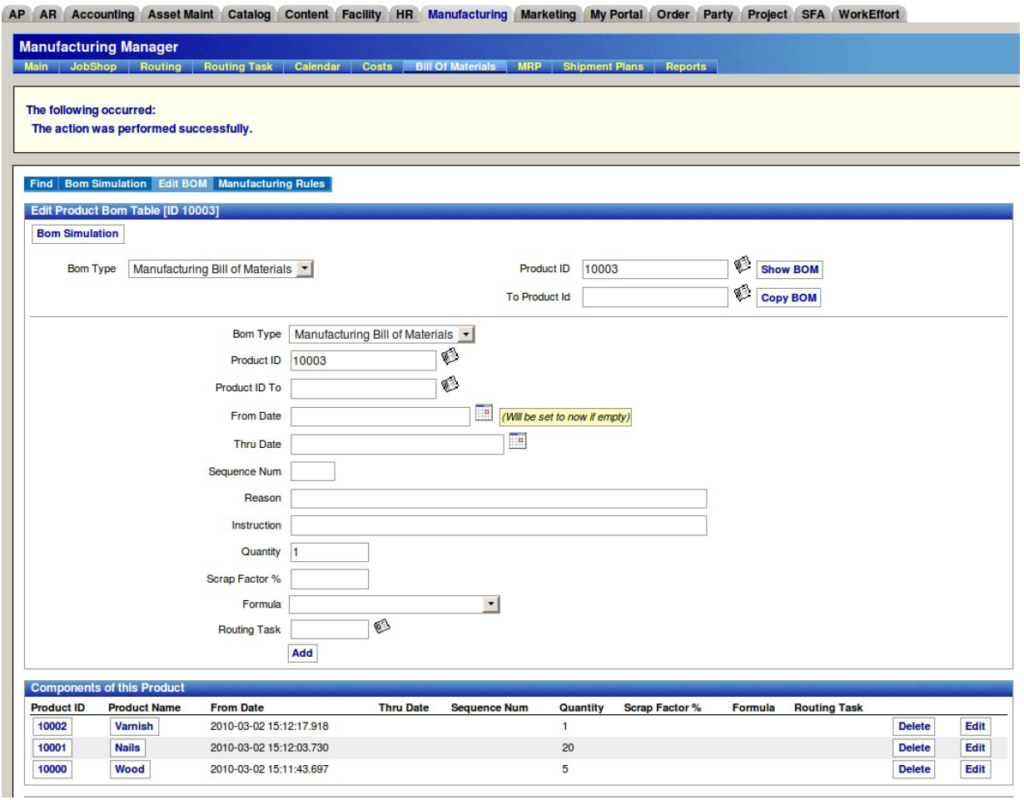Click lookup icon next to Routing Task field
The width and height of the screenshot is (1024, 800).
382,627
